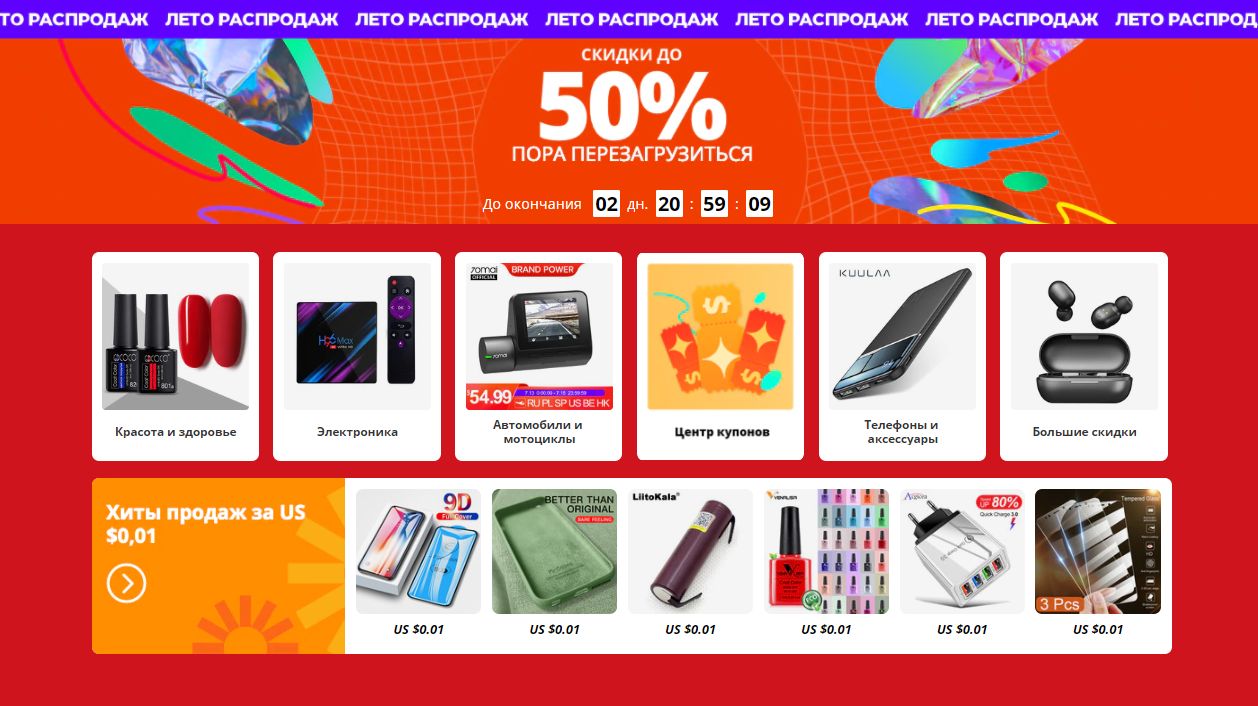Open the Центр купонов coupon icon
This screenshot has height=706, width=1258.
(x=720, y=337)
